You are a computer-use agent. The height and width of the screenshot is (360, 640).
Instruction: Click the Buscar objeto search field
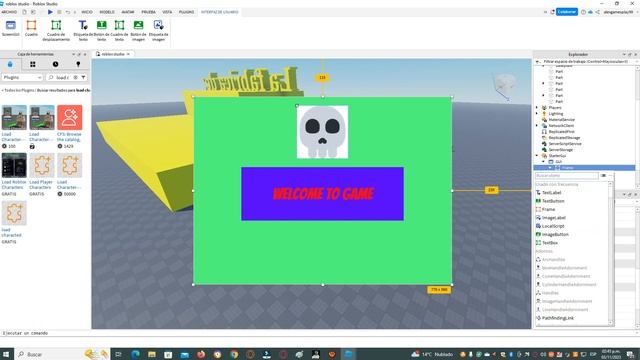566,176
